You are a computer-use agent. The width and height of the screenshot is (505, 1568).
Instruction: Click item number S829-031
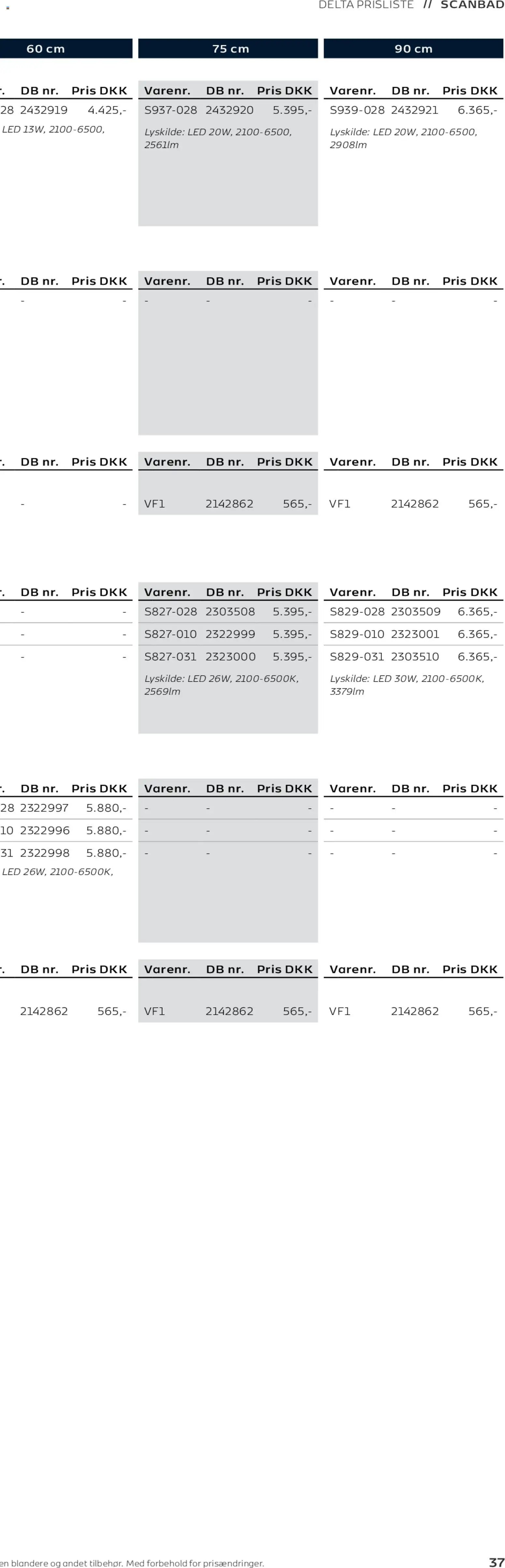356,657
